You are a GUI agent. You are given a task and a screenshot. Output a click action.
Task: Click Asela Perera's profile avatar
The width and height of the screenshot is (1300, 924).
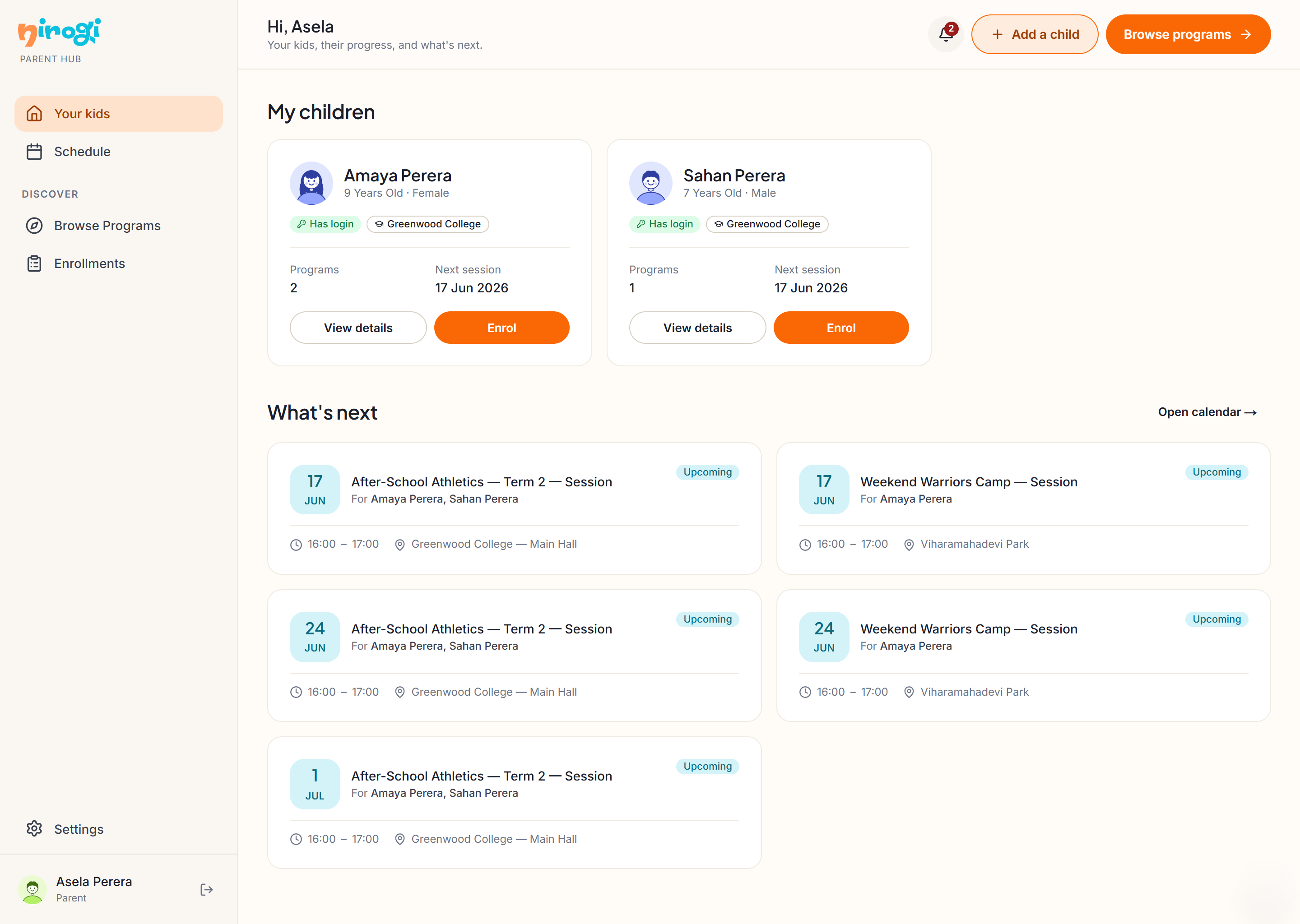pos(32,889)
